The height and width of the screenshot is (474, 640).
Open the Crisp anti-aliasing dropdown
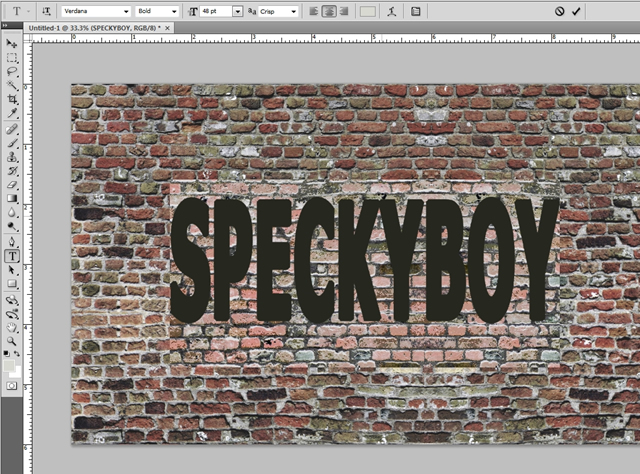tap(293, 11)
